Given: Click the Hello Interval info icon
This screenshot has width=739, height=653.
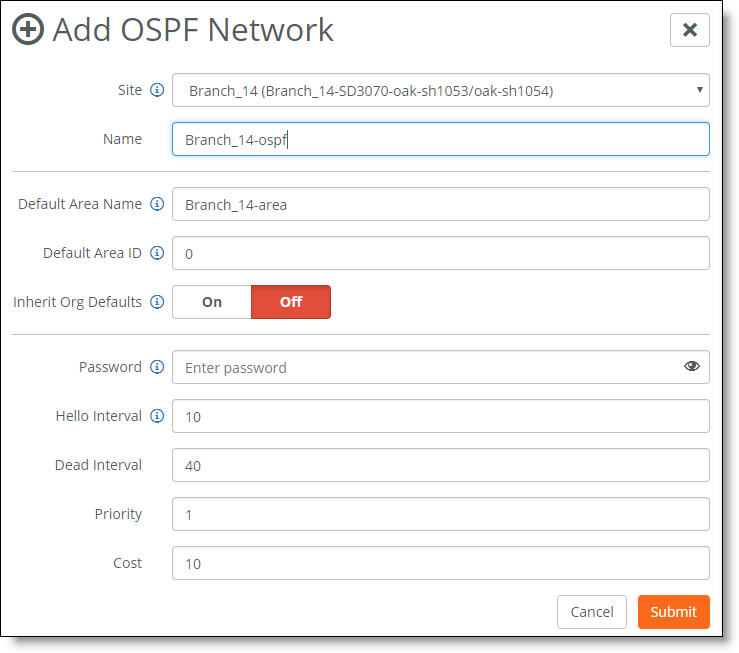Looking at the screenshot, I should tap(157, 416).
